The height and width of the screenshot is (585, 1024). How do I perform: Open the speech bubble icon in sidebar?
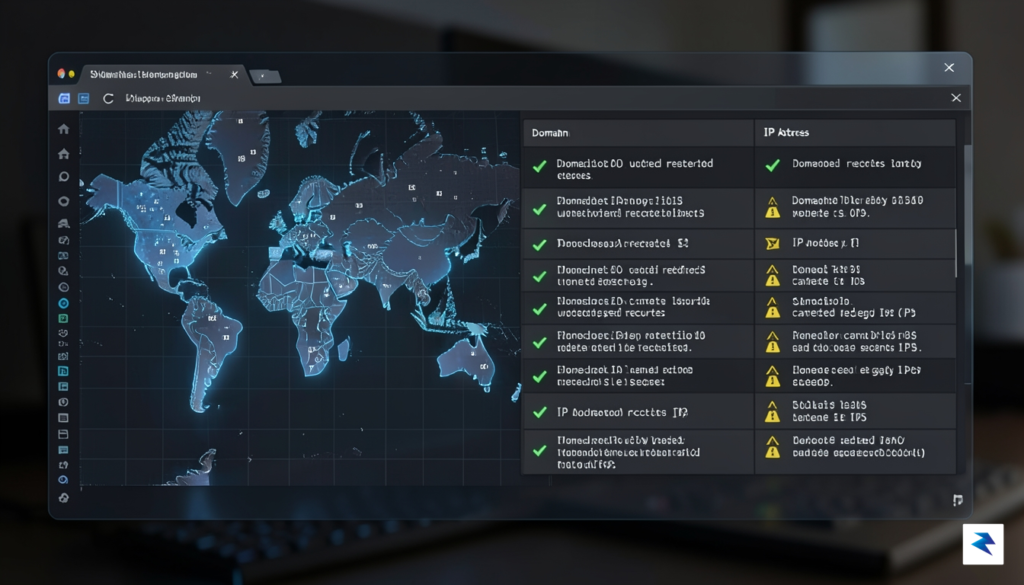pyautogui.click(x=63, y=177)
